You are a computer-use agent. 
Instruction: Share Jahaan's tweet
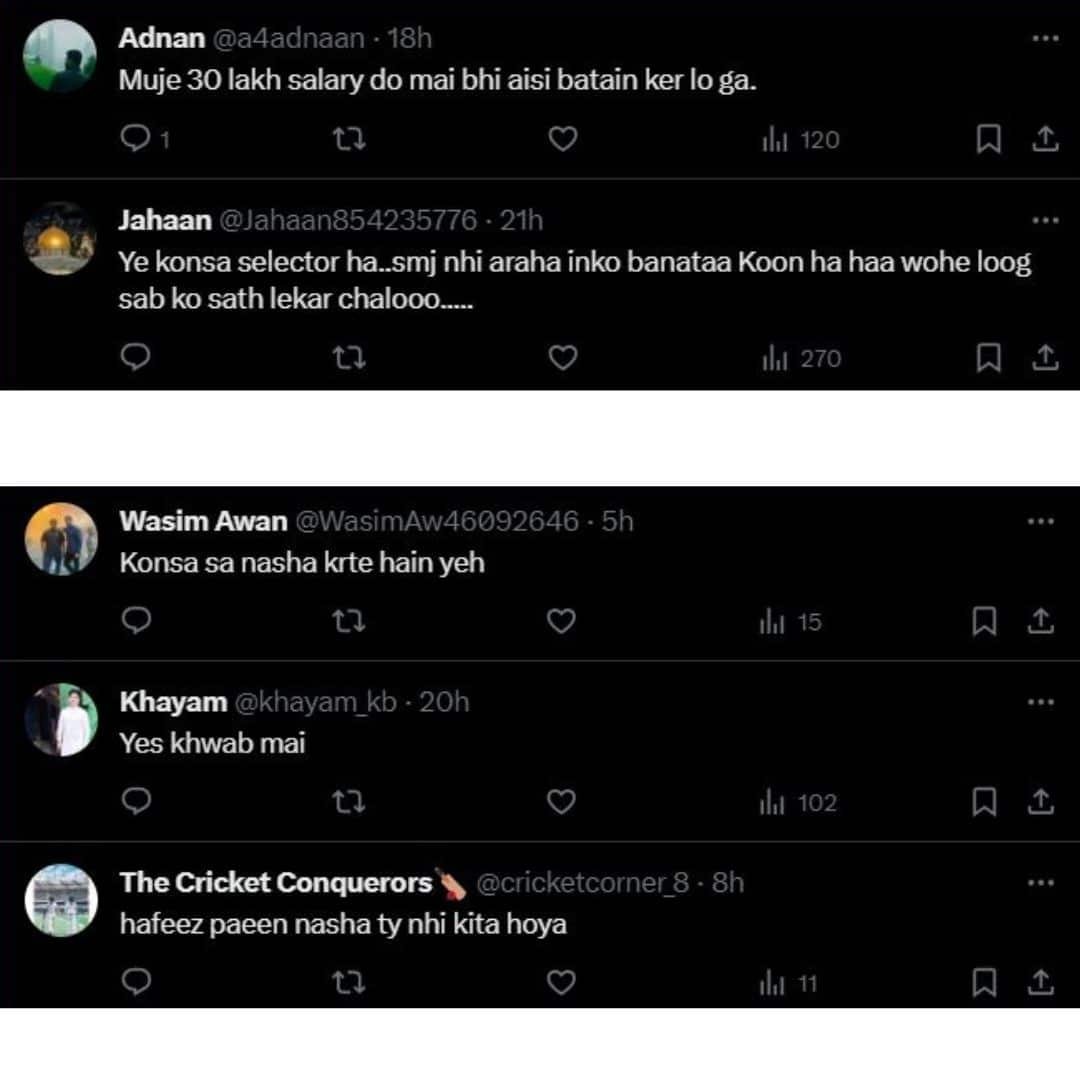[x=1044, y=357]
